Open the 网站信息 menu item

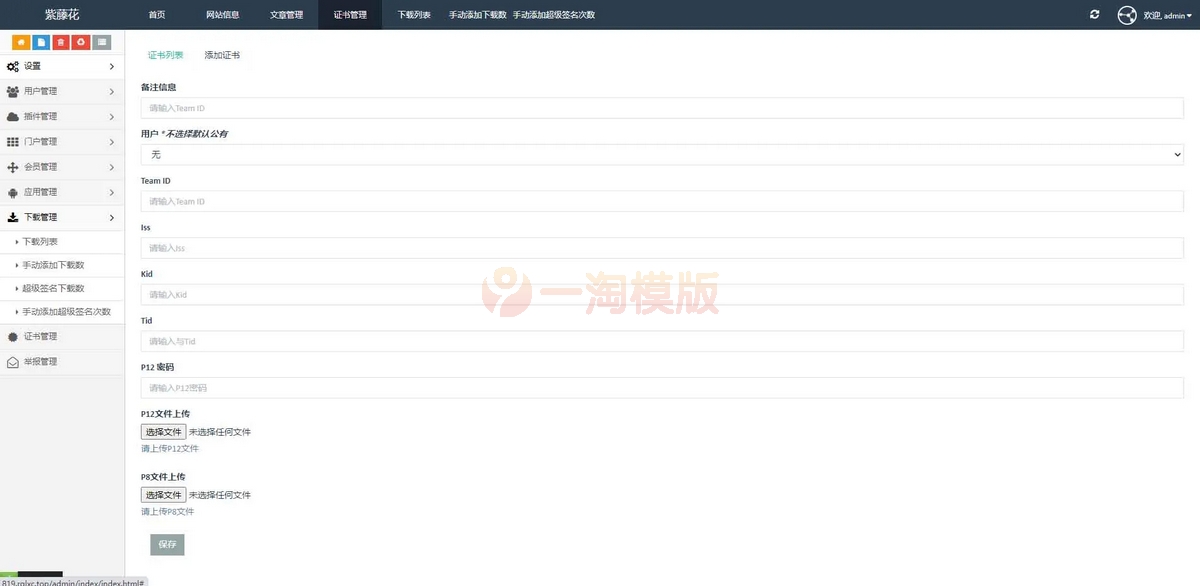pyautogui.click(x=222, y=14)
